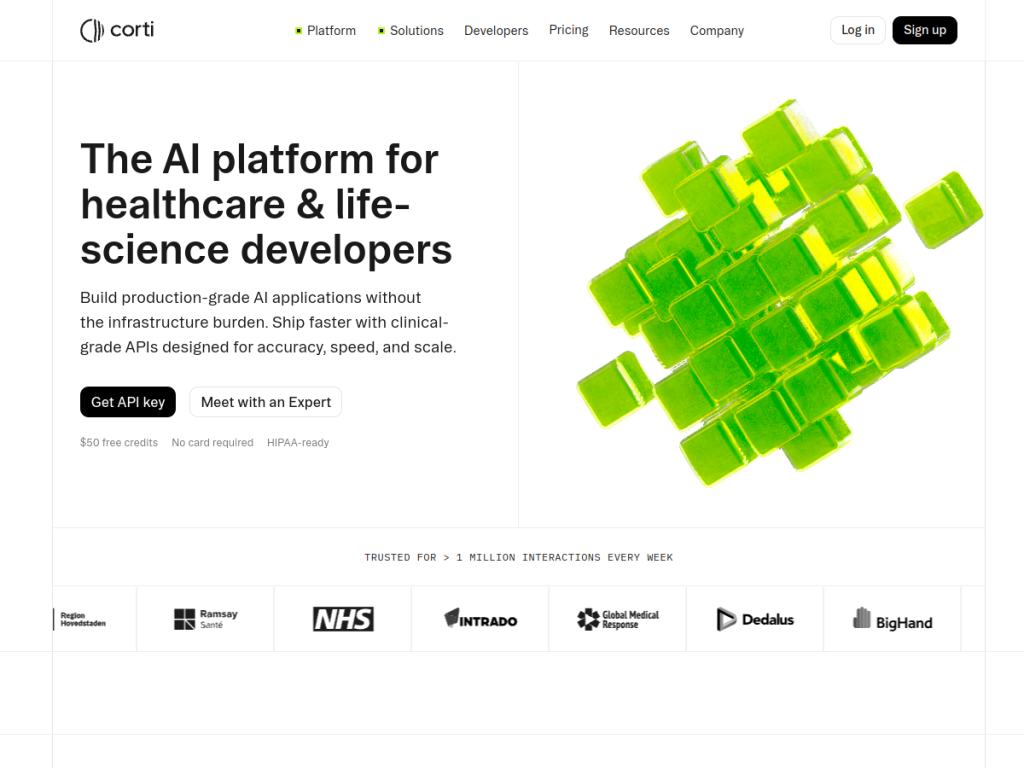
Task: Click the Get API key button
Action: point(128,402)
